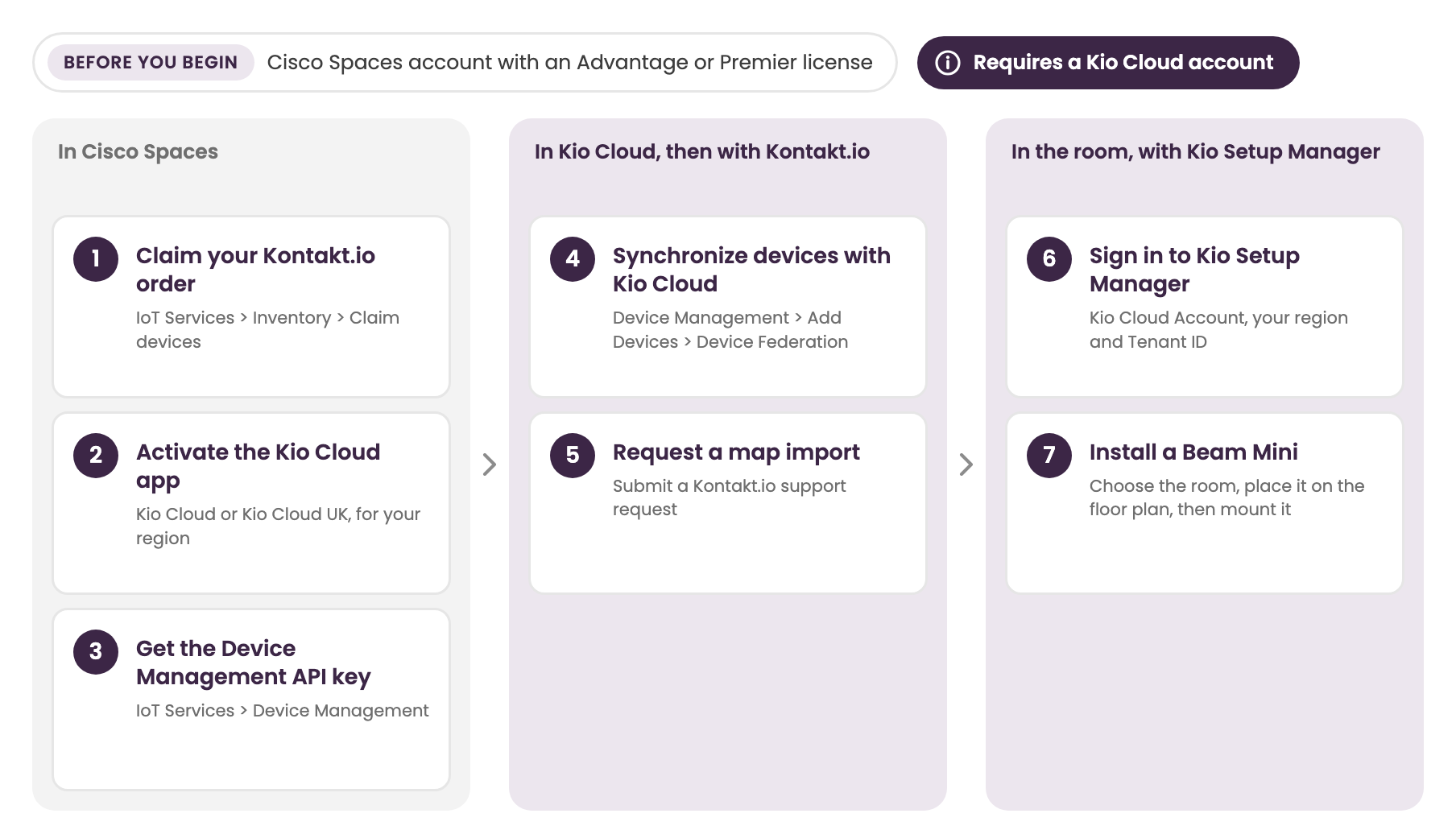The image size is (1456, 834).
Task: Click the step 1 number badge
Action: (96, 259)
